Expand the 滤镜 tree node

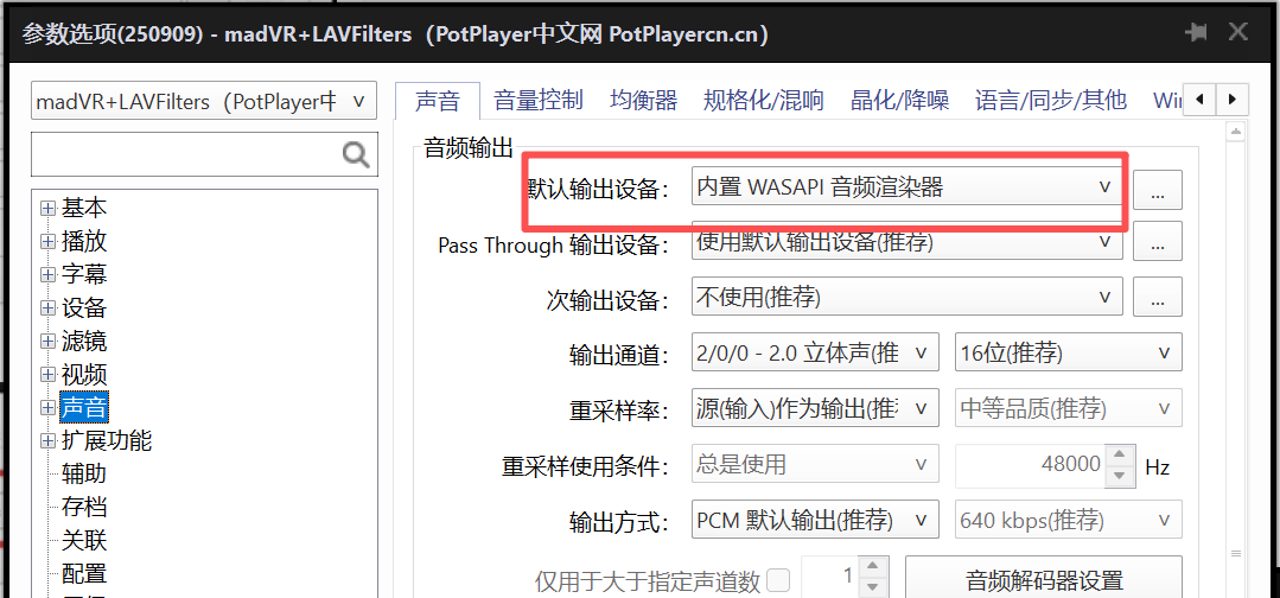(48, 341)
